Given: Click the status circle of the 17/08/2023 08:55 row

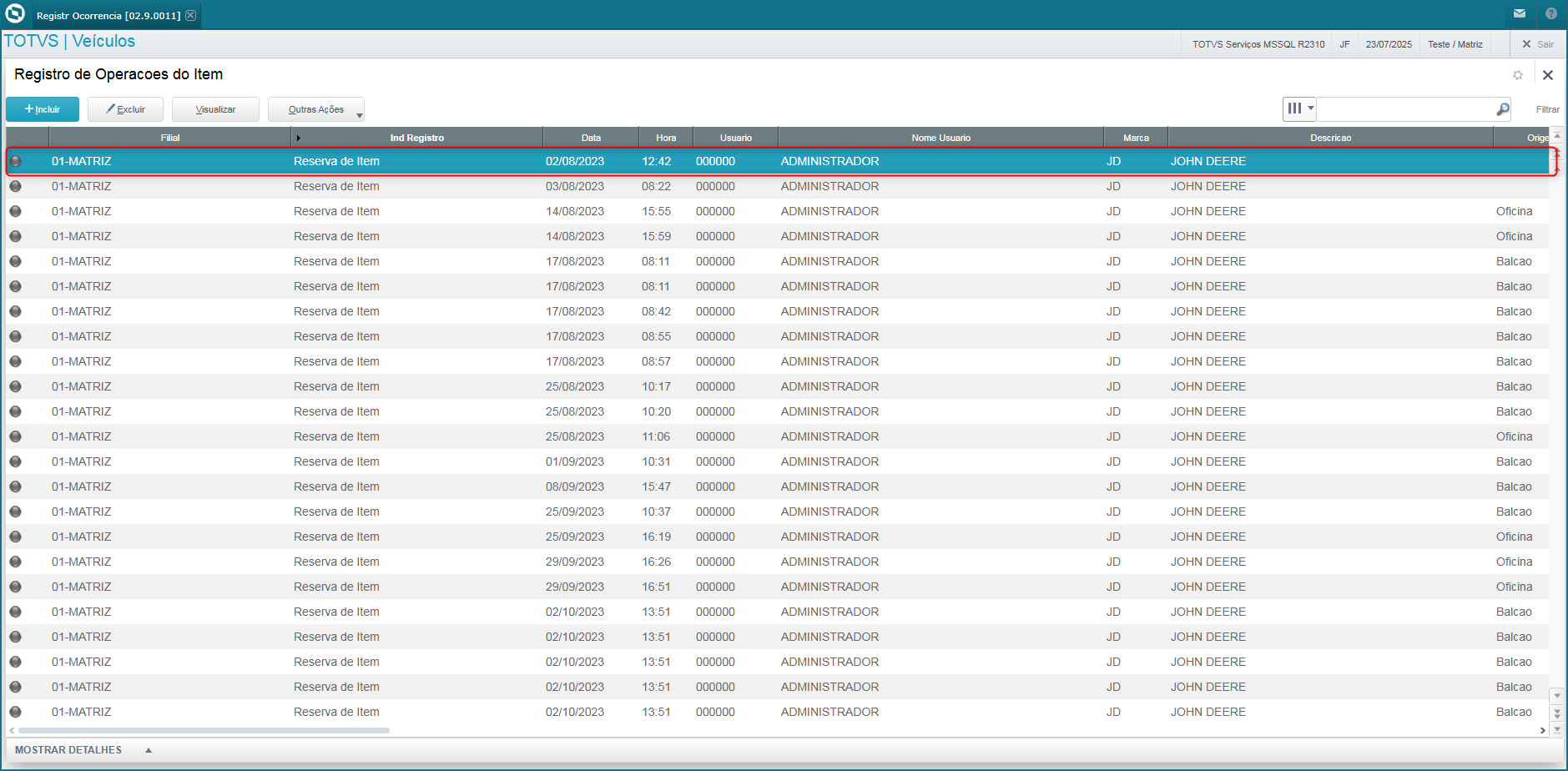Looking at the screenshot, I should 15,336.
